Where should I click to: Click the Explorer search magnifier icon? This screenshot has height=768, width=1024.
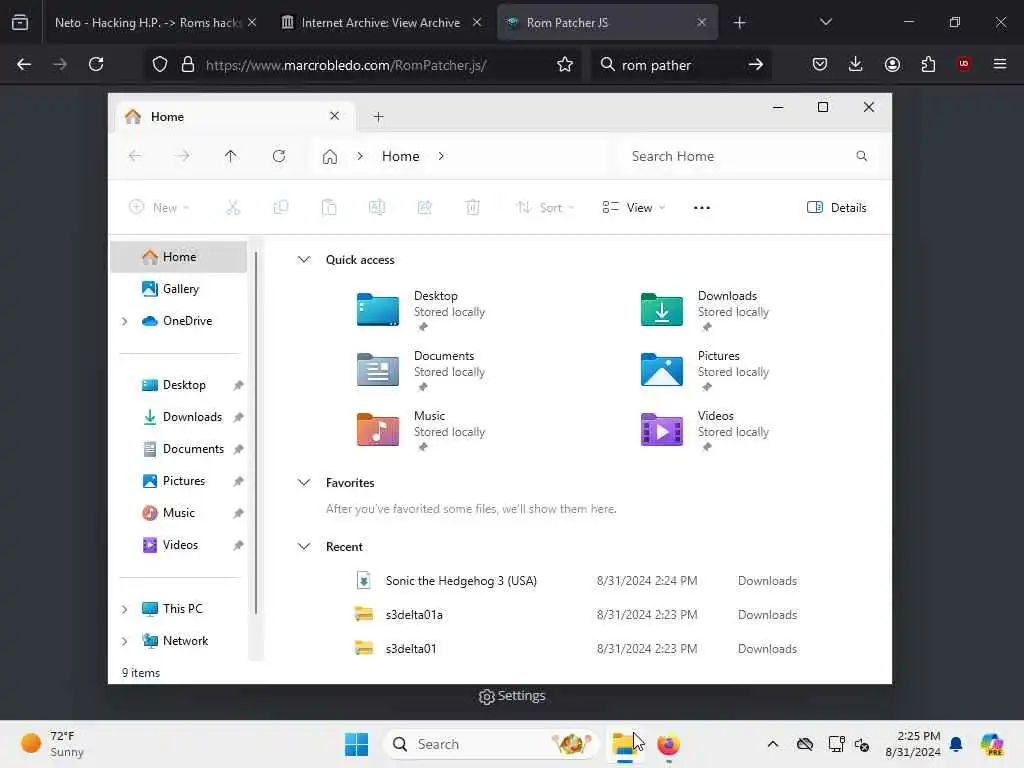click(861, 156)
